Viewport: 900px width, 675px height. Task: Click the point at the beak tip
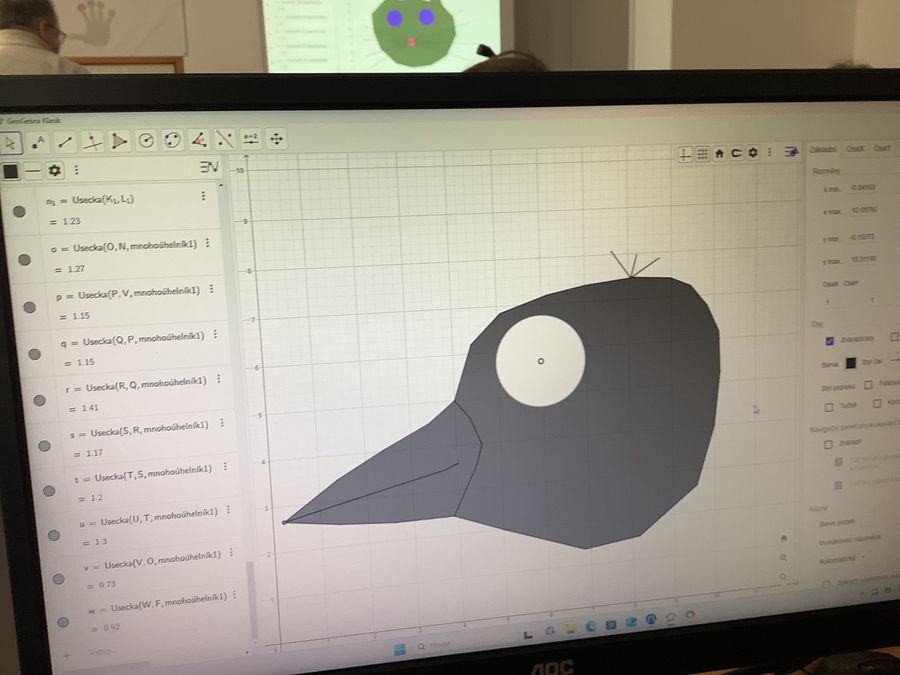[284, 522]
